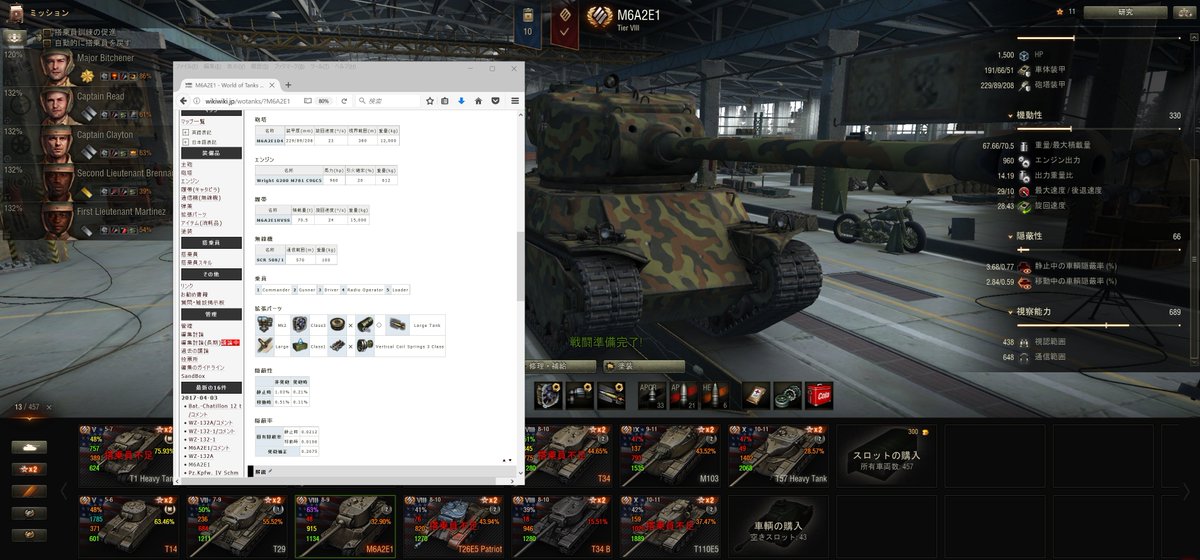
Task: Open the browser downloads arrow icon
Action: point(461,101)
